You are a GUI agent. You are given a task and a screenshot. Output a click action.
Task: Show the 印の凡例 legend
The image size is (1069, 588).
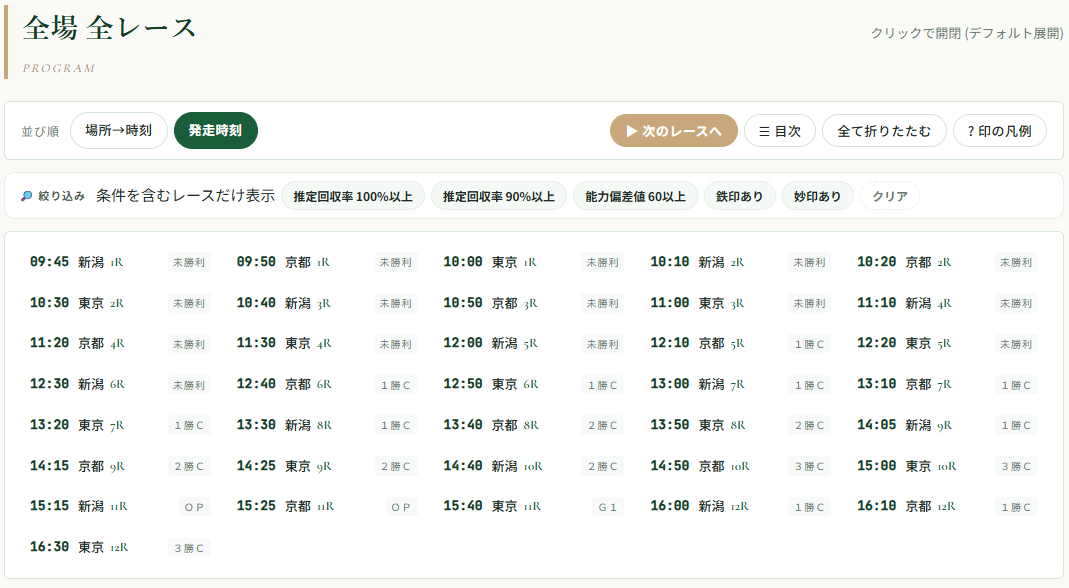pyautogui.click(x=999, y=130)
